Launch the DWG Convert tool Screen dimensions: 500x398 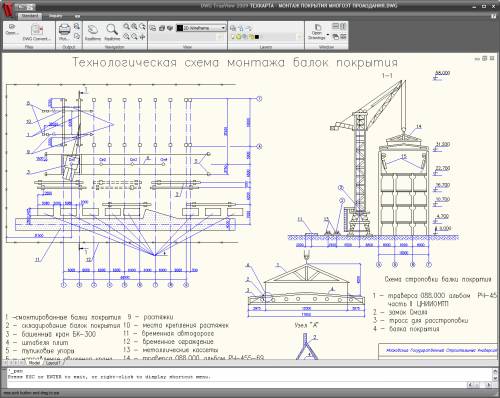tap(37, 29)
